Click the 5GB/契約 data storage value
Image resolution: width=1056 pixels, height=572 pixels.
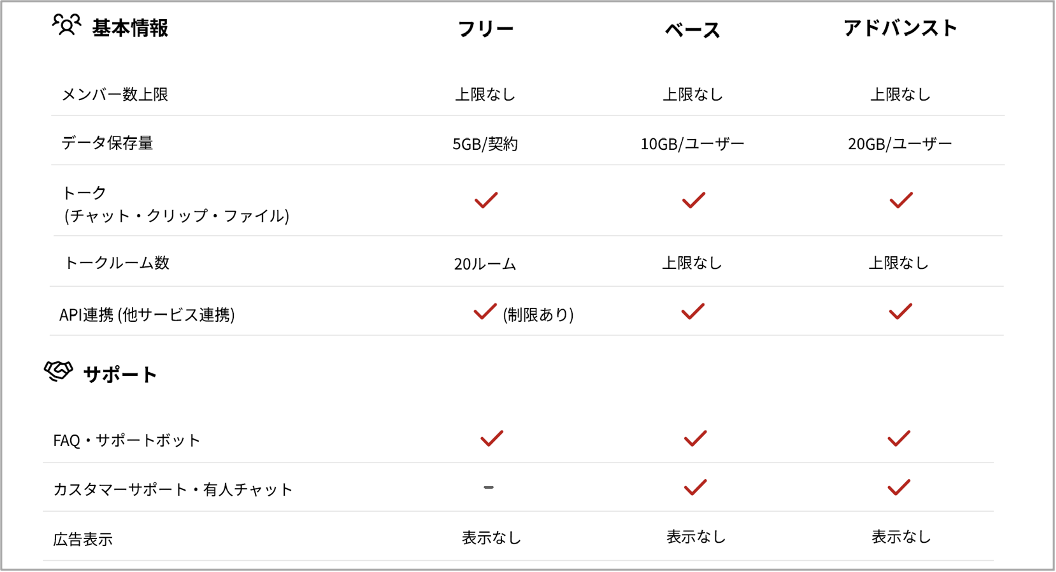click(x=485, y=144)
